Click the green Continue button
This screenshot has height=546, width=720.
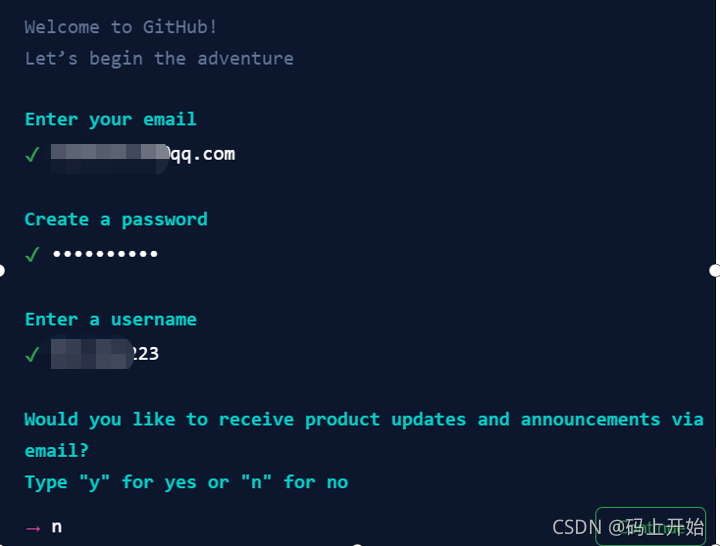(650, 526)
